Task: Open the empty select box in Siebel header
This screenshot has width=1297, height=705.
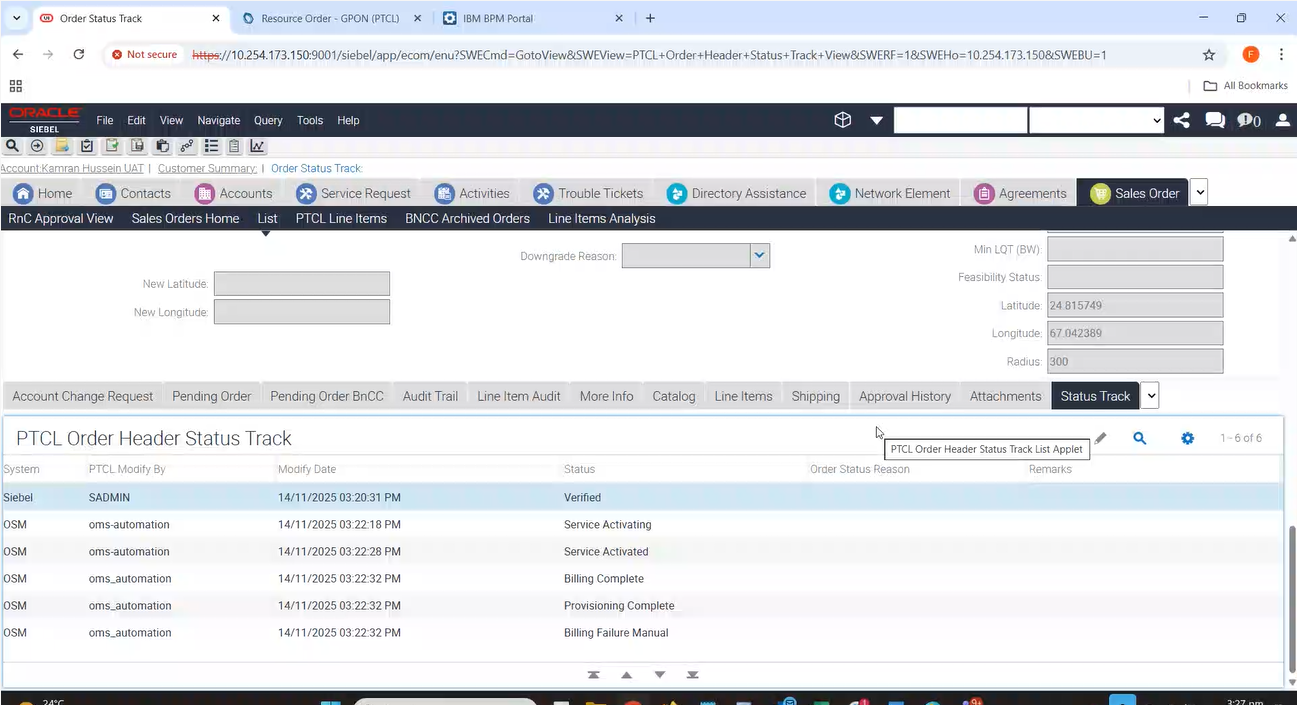Action: pos(1096,120)
